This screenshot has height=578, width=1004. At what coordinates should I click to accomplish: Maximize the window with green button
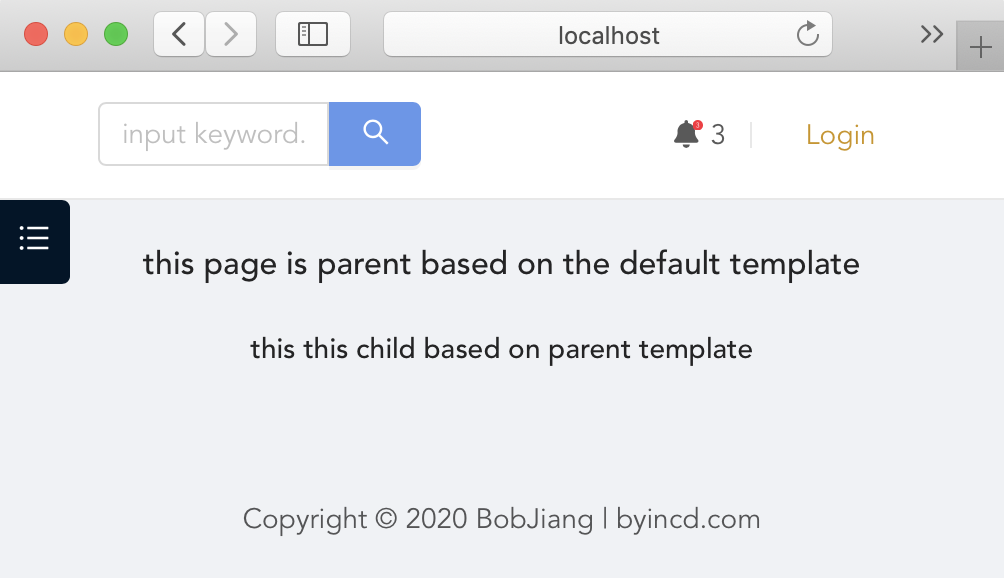point(116,34)
